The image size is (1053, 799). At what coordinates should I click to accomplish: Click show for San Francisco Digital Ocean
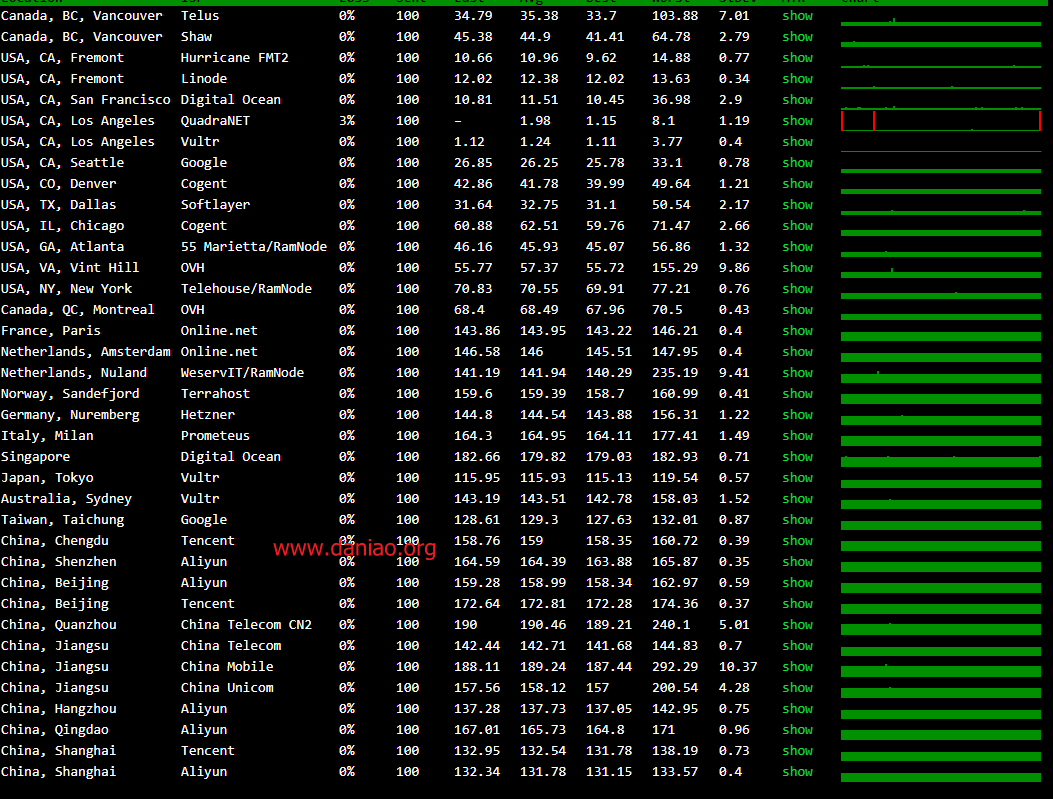pos(797,99)
